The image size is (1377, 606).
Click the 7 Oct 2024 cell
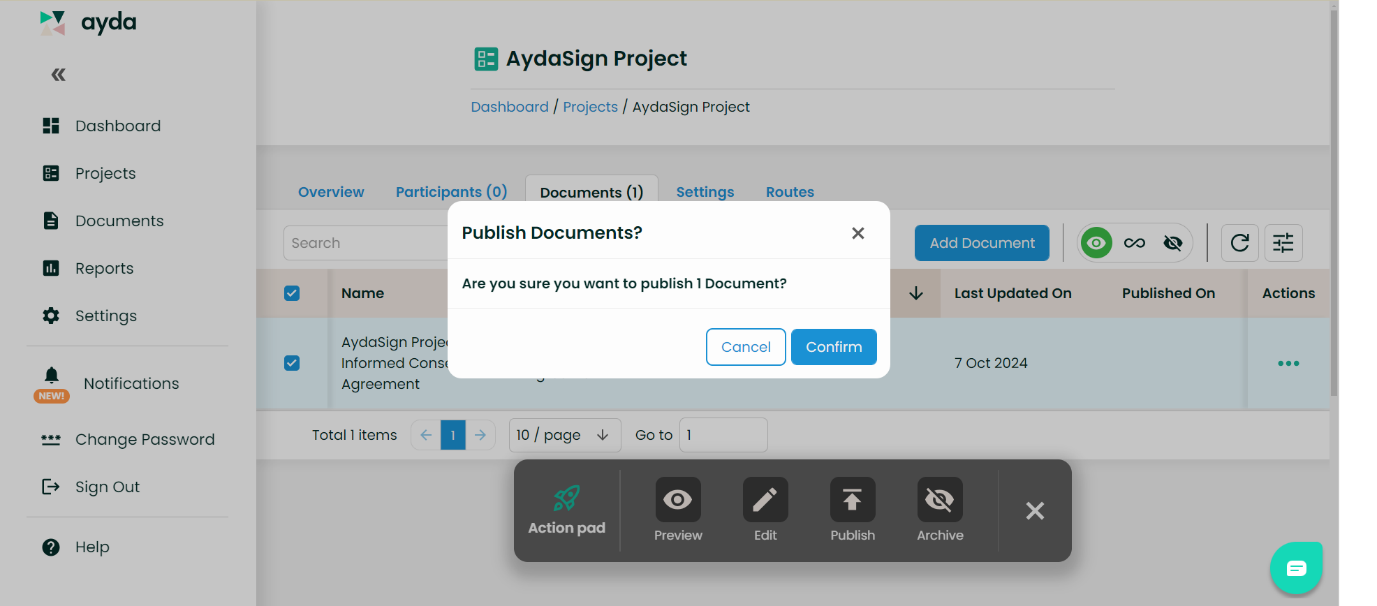(991, 363)
